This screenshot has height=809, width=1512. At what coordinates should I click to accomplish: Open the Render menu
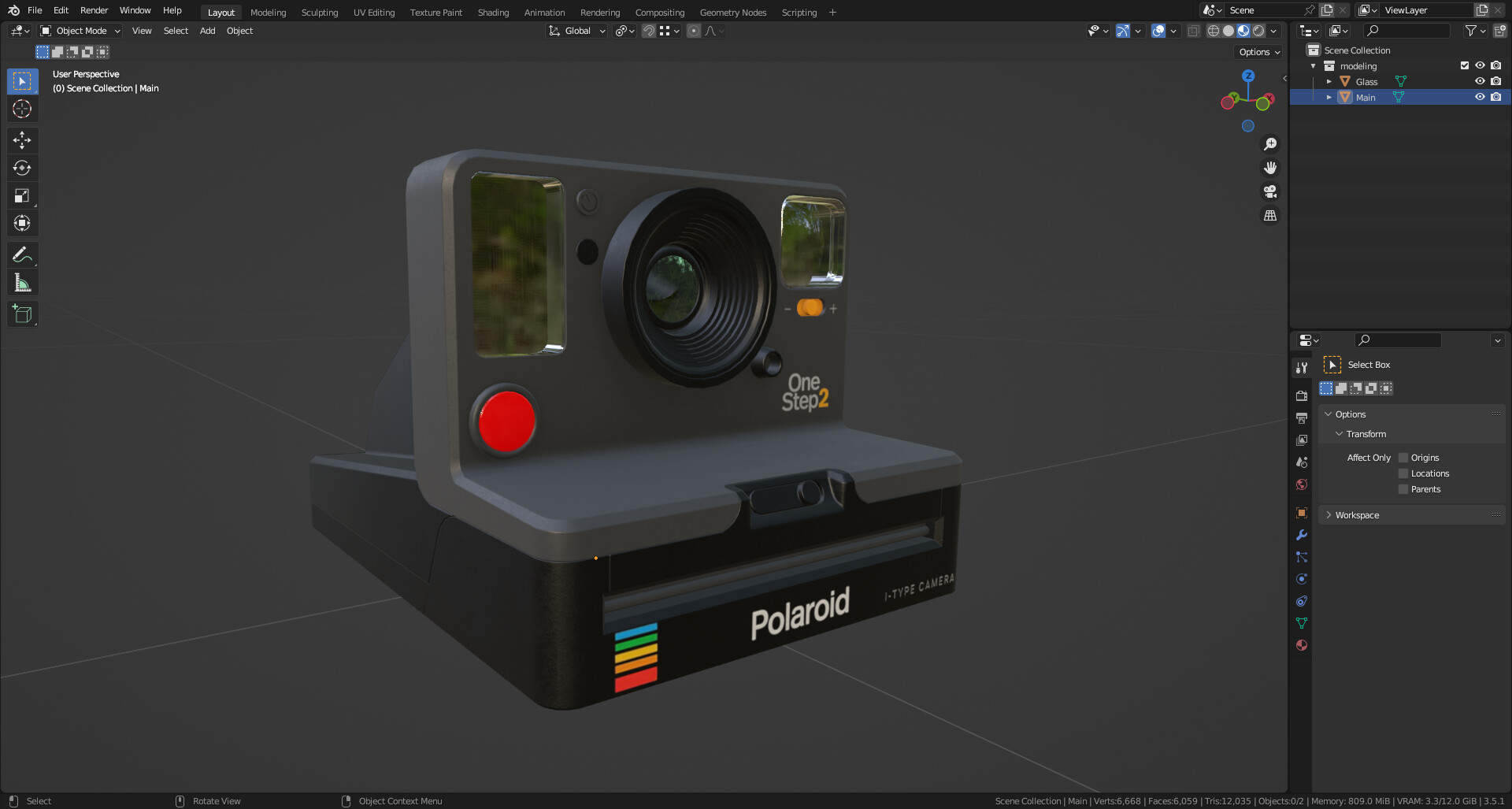(x=94, y=10)
